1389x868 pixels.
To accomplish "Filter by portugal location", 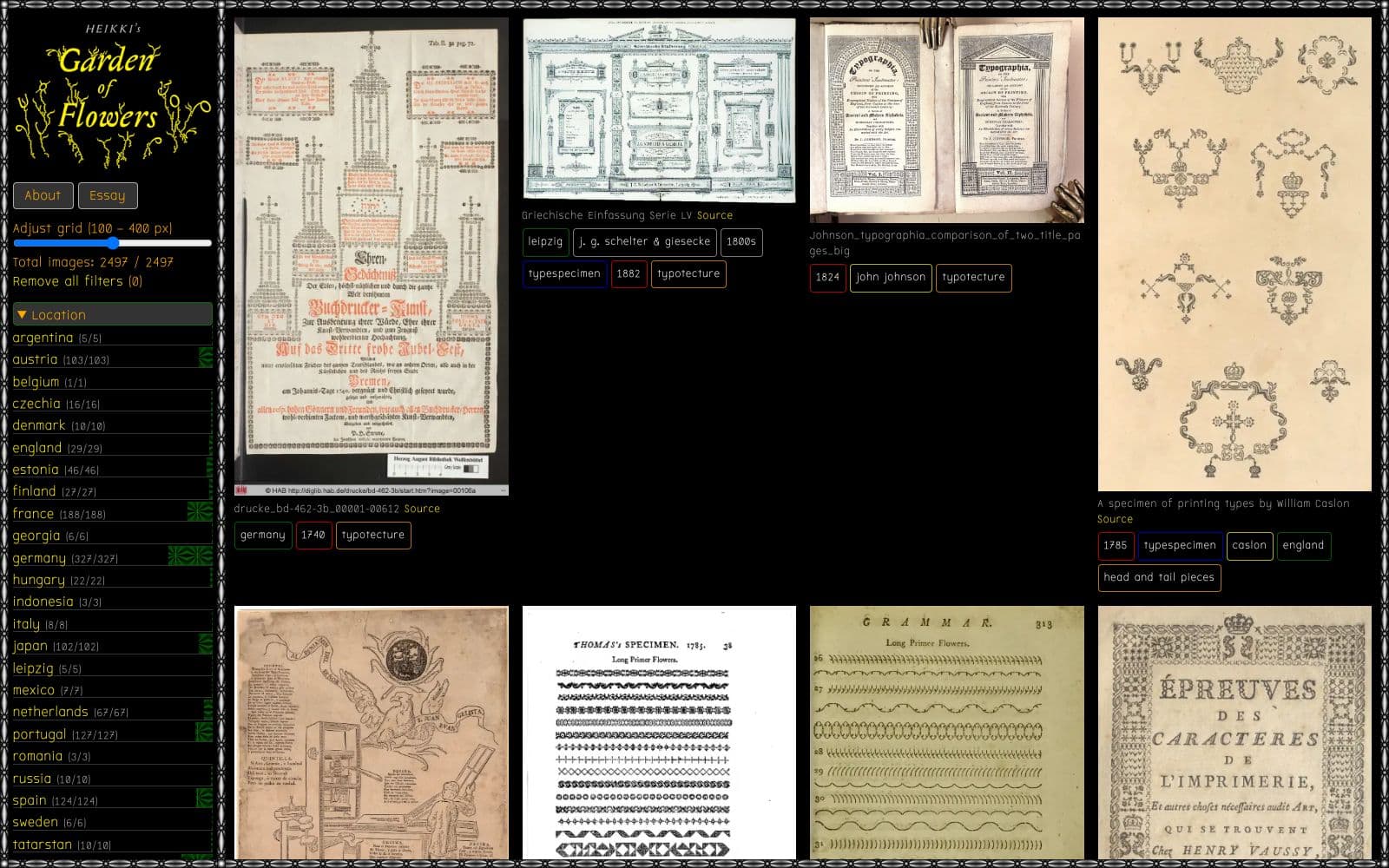I will point(113,734).
